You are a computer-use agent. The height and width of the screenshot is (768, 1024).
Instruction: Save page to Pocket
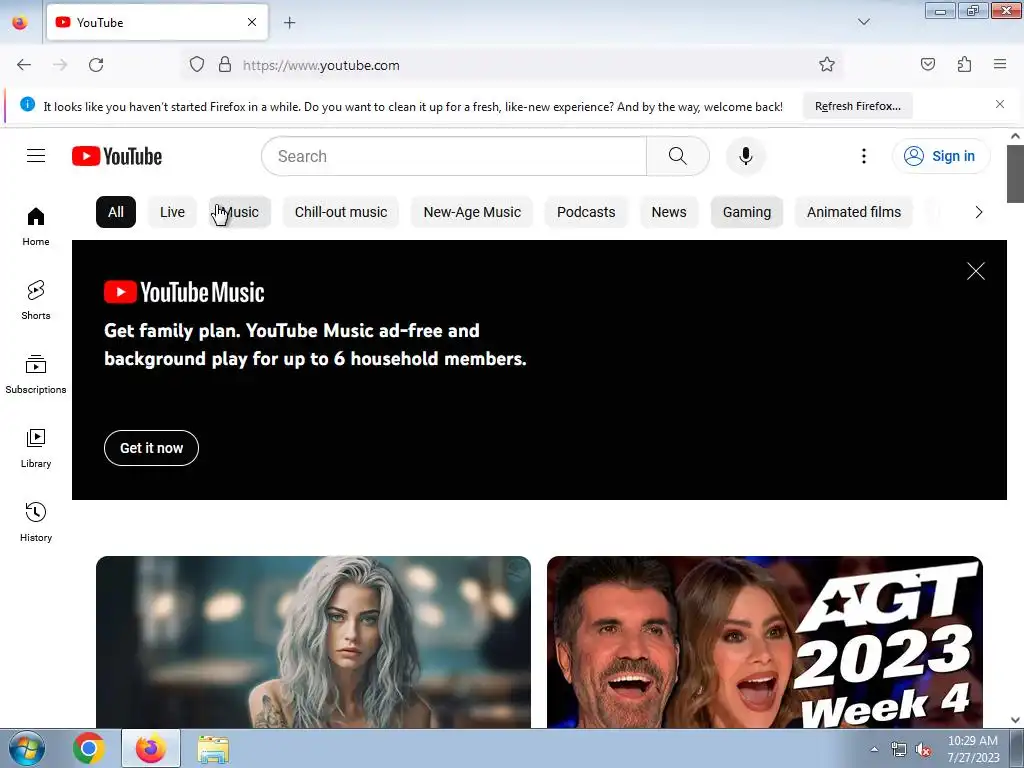928,64
